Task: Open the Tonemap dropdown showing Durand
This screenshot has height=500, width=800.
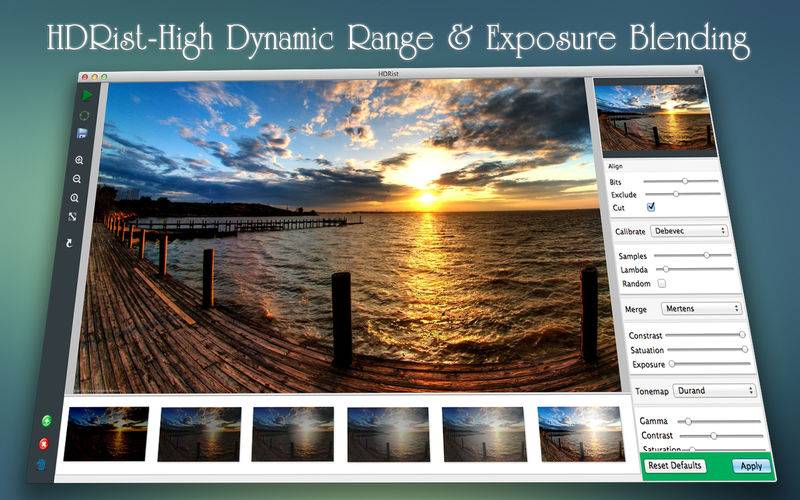Action: (714, 390)
